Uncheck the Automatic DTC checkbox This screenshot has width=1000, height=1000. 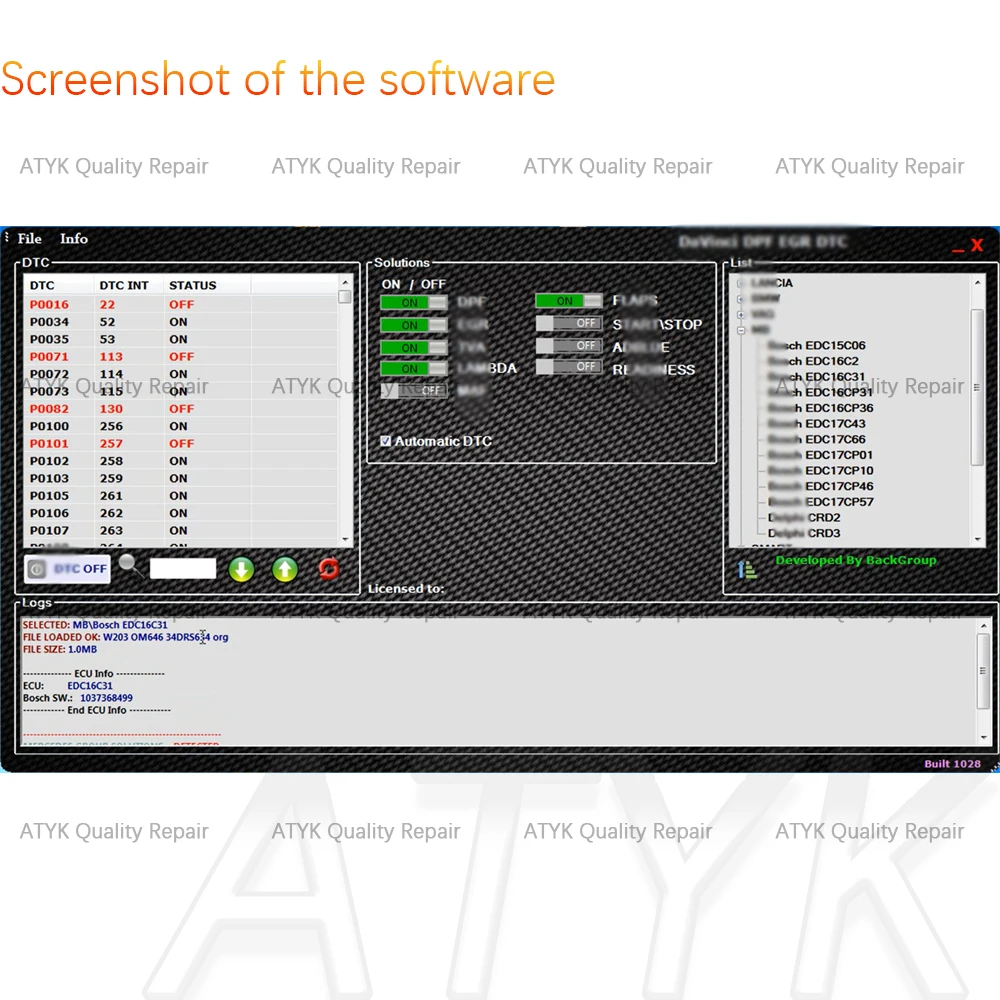(x=385, y=441)
